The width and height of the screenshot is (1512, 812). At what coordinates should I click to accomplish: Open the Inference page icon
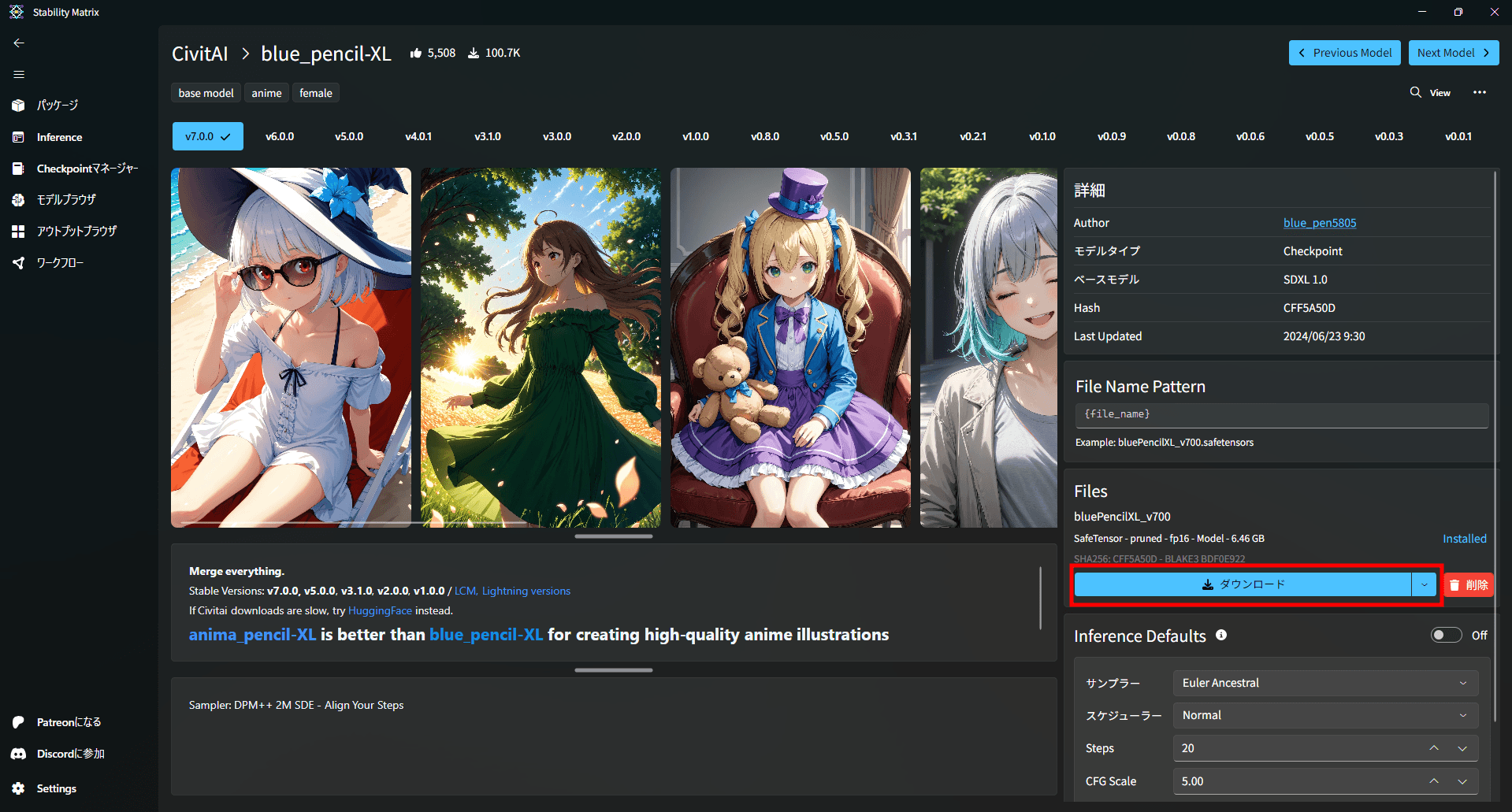(x=19, y=137)
